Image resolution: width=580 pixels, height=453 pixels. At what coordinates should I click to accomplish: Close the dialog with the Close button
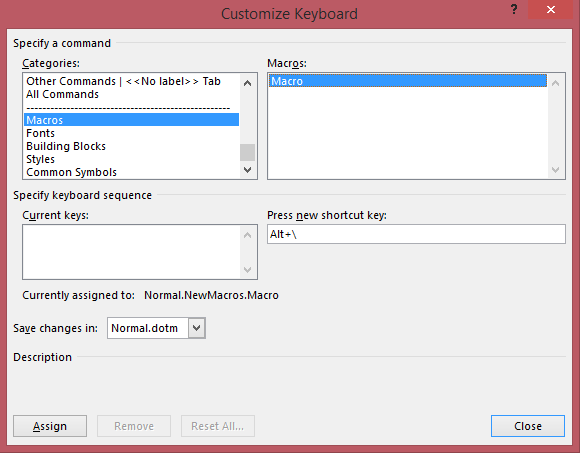coord(528,426)
